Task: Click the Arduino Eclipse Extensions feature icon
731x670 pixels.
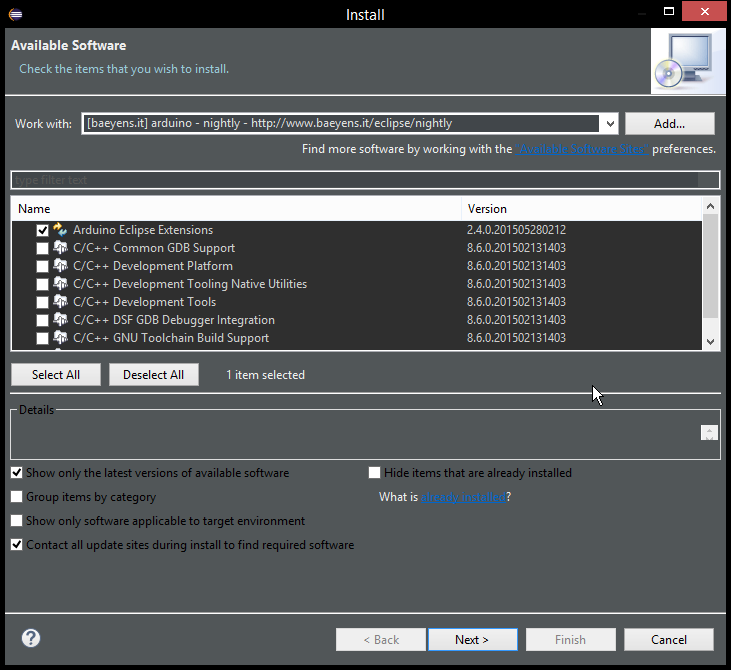Action: click(60, 229)
